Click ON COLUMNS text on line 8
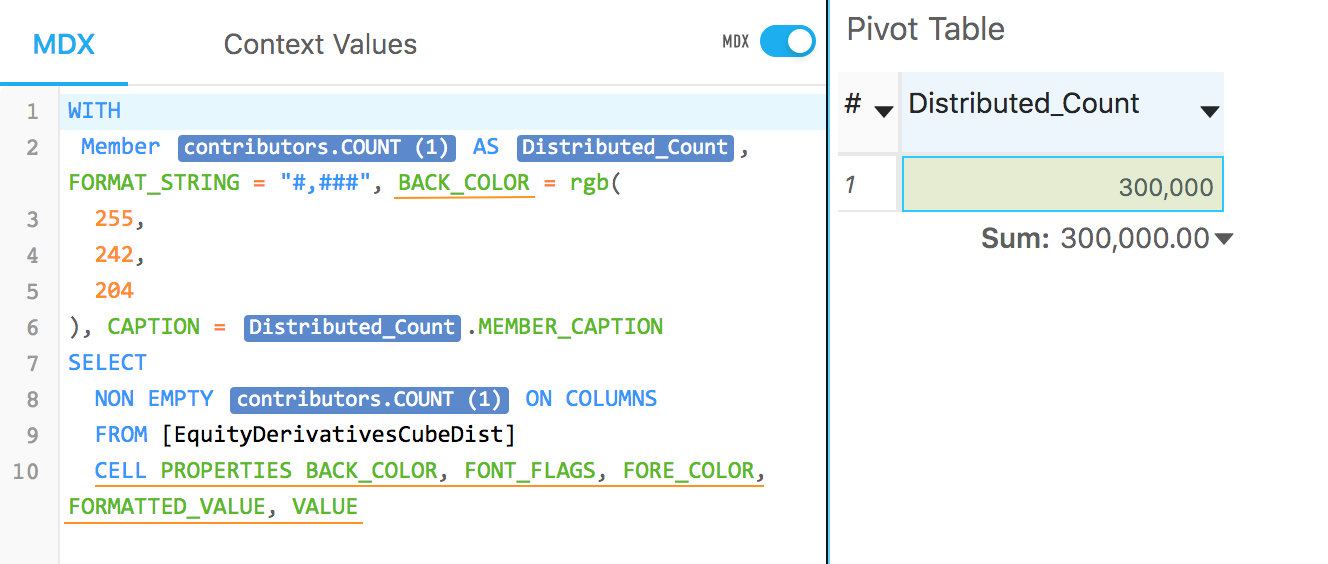 tap(591, 399)
